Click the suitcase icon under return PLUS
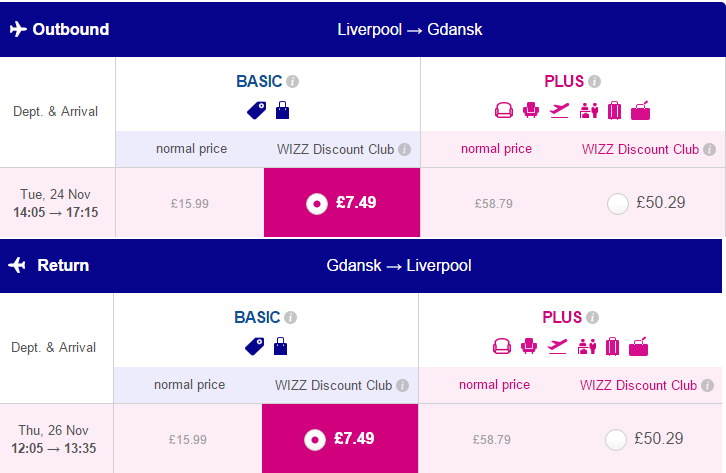Image resolution: width=726 pixels, height=473 pixels. (x=613, y=346)
